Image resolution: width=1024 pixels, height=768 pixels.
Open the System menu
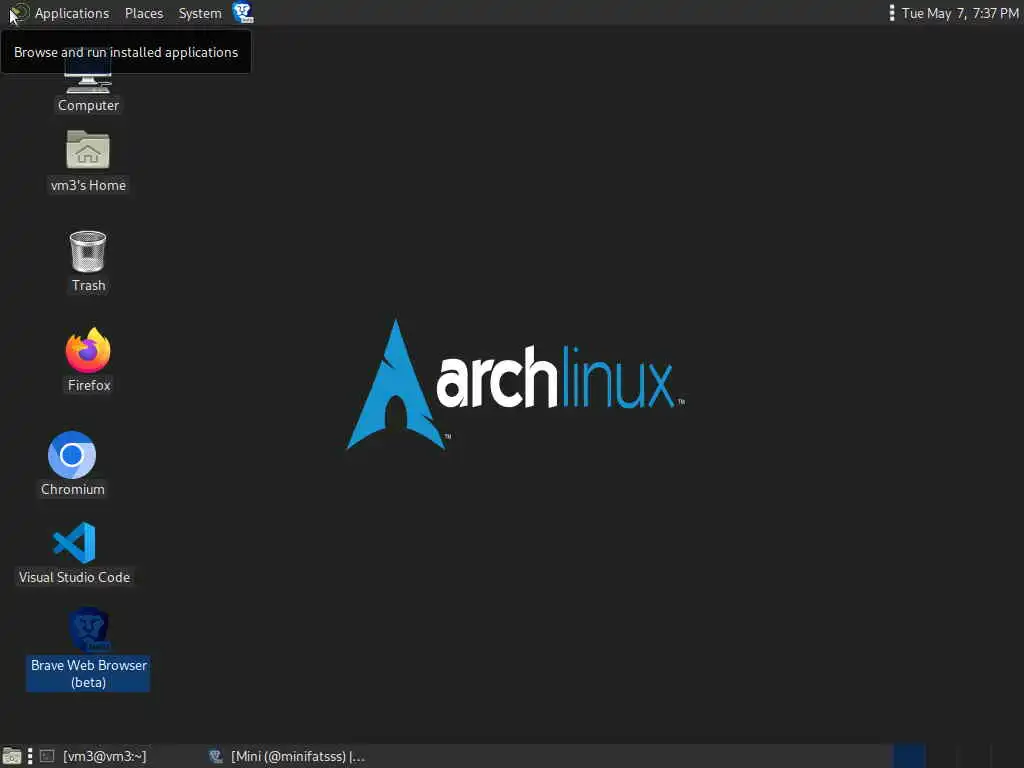tap(200, 13)
